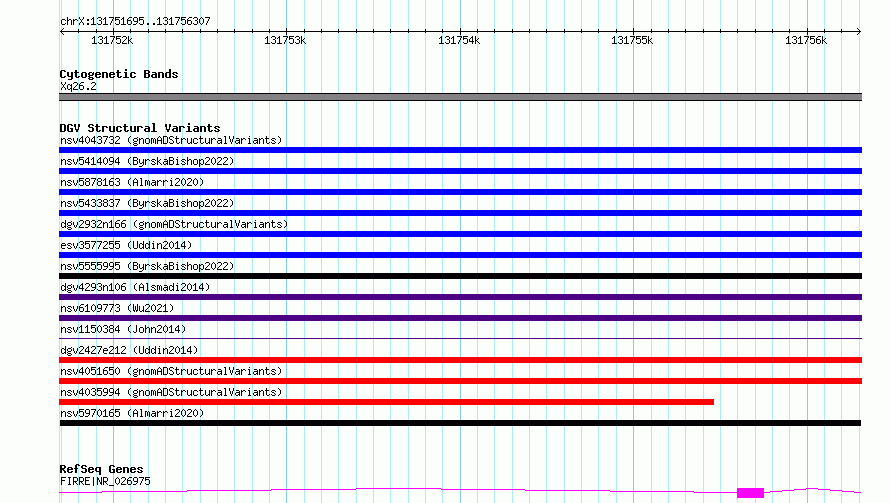Select the gray Xq26.2 cytogenetic band bar
Screen dimensions: 890x503
click(460, 97)
